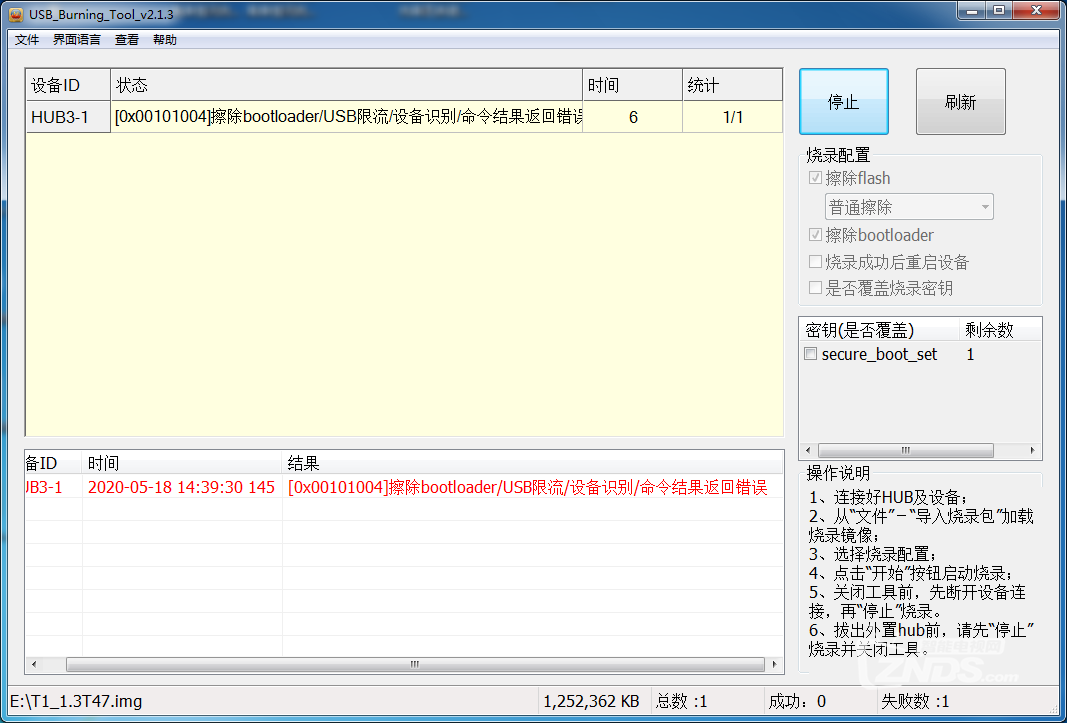Screen dimensions: 1067x723
Task: Click the red log result error message
Action: pos(527,487)
